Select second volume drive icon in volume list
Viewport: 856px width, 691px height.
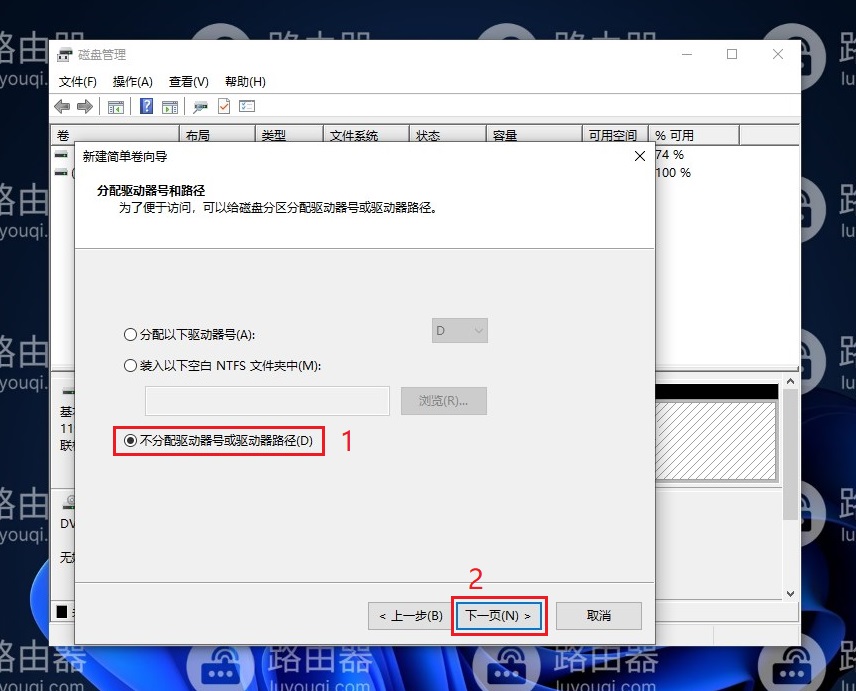coord(61,172)
